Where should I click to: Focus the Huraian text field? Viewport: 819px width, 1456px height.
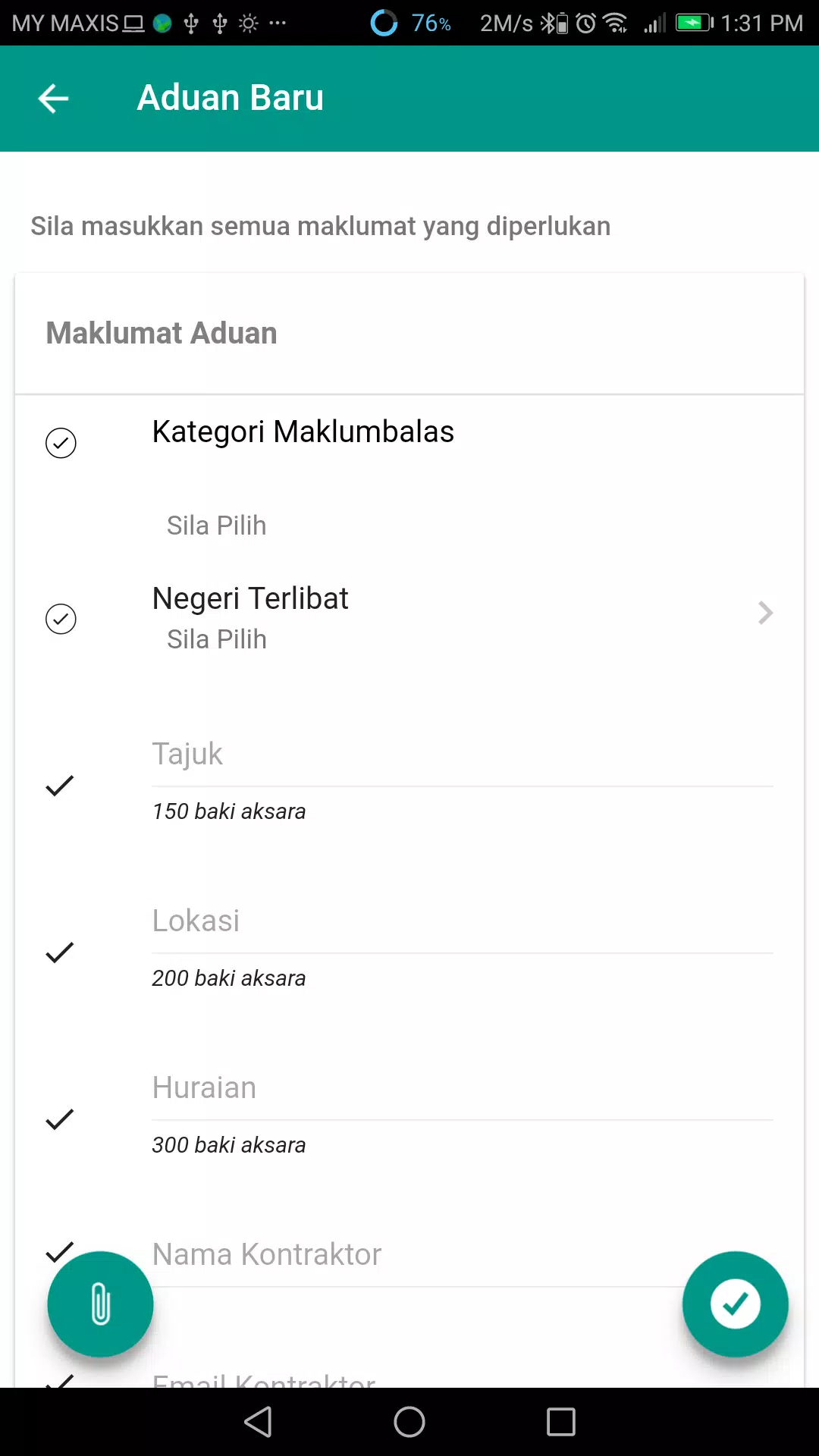463,1089
